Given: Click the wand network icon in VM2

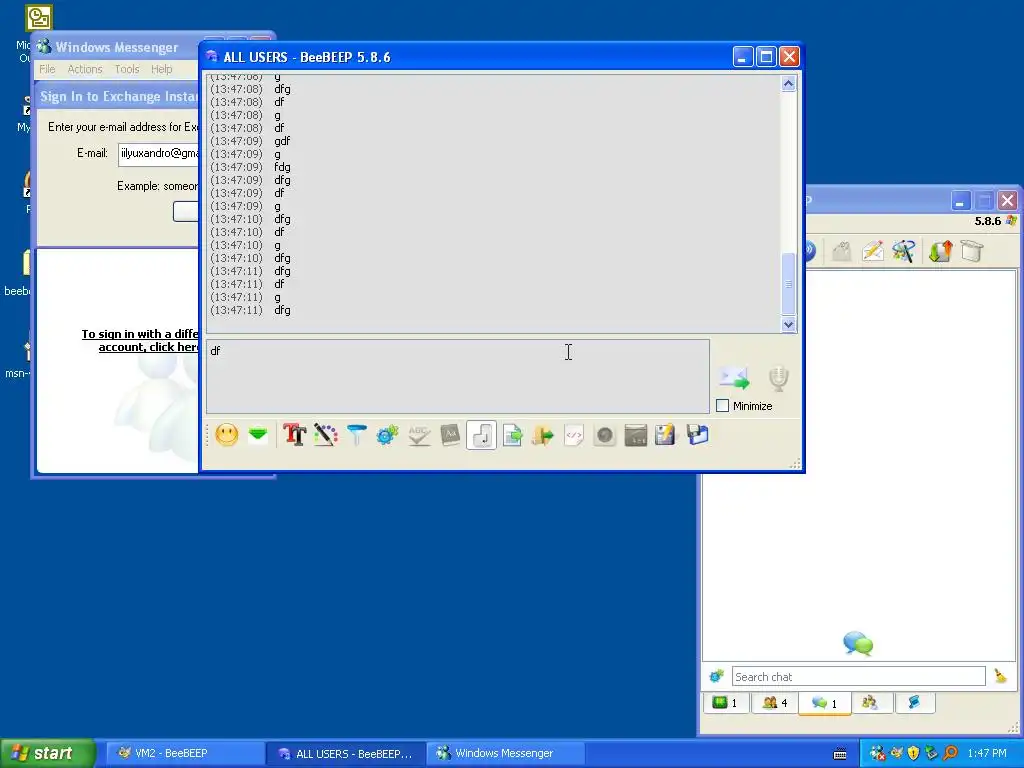Looking at the screenshot, I should pyautogui.click(x=904, y=251).
